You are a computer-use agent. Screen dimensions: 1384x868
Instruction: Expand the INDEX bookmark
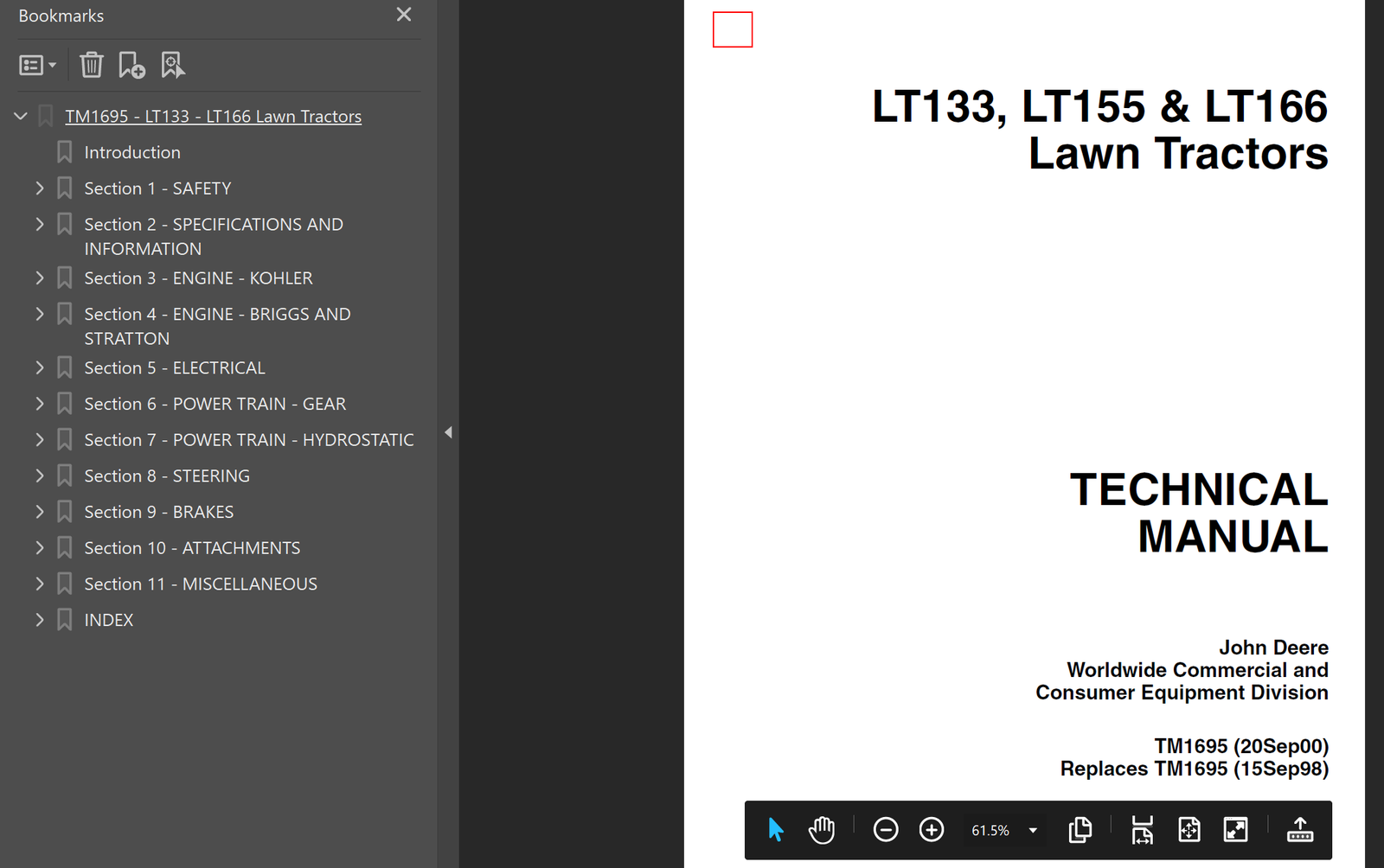[40, 620]
